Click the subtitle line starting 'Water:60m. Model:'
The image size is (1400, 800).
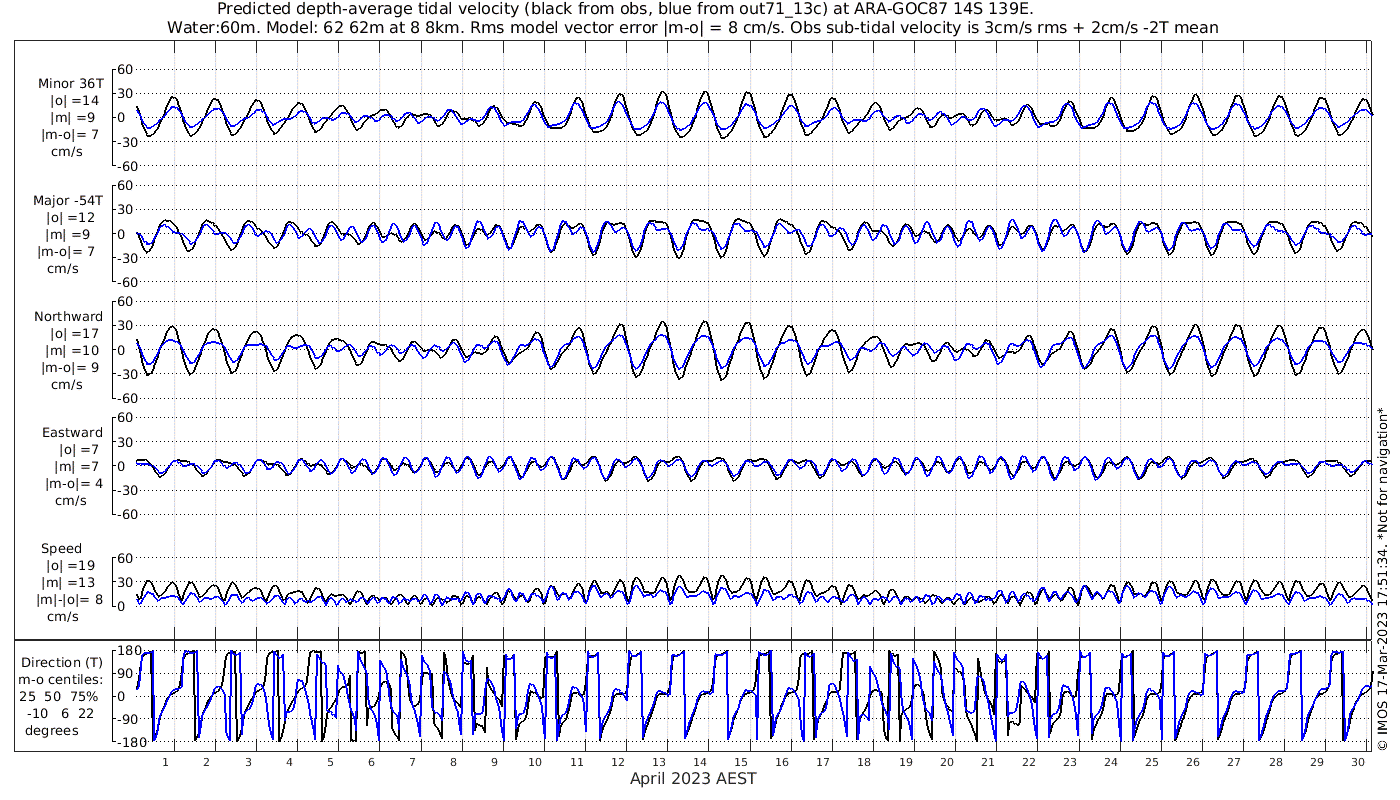[692, 27]
